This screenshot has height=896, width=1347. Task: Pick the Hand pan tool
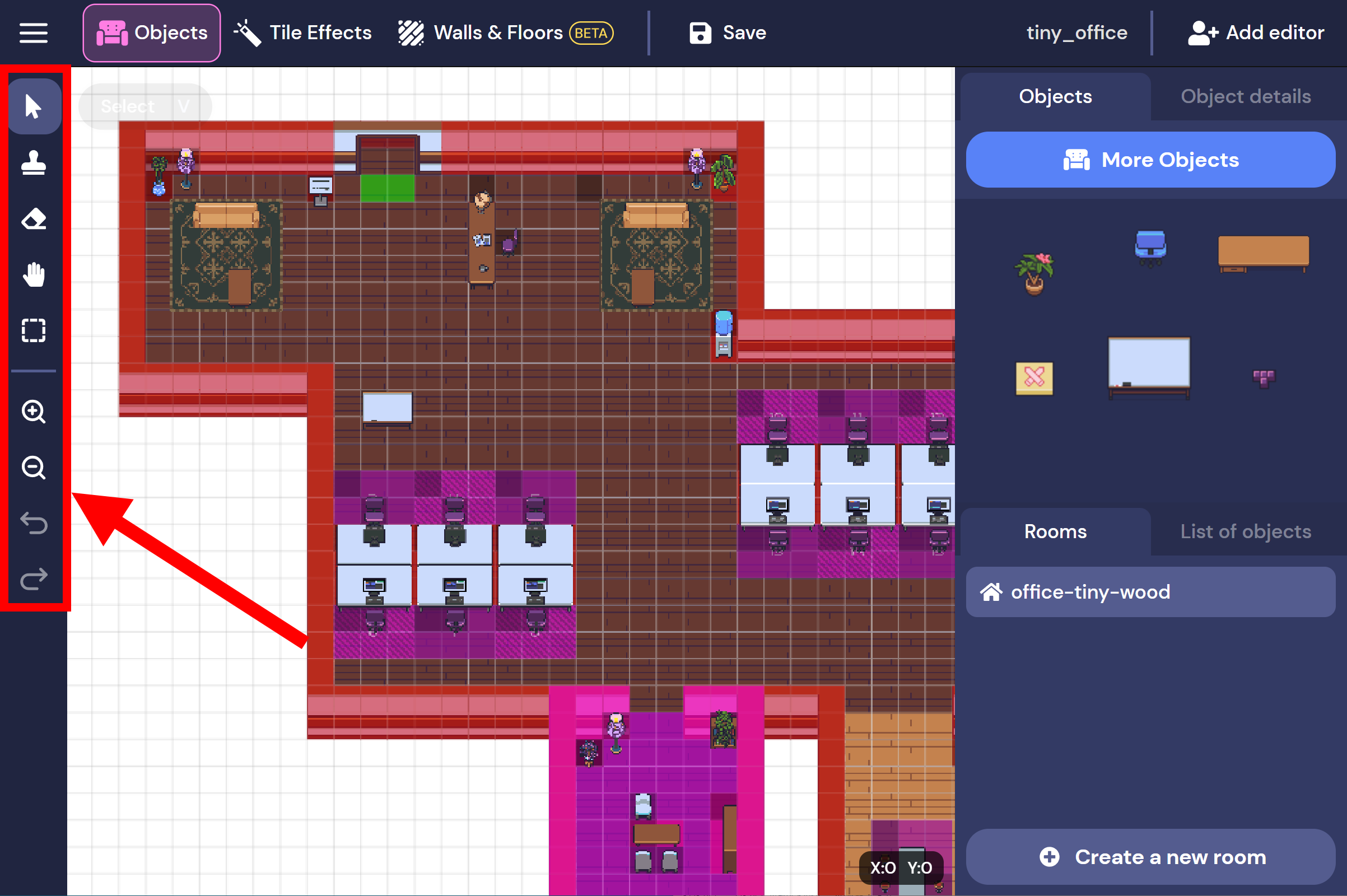pos(34,275)
